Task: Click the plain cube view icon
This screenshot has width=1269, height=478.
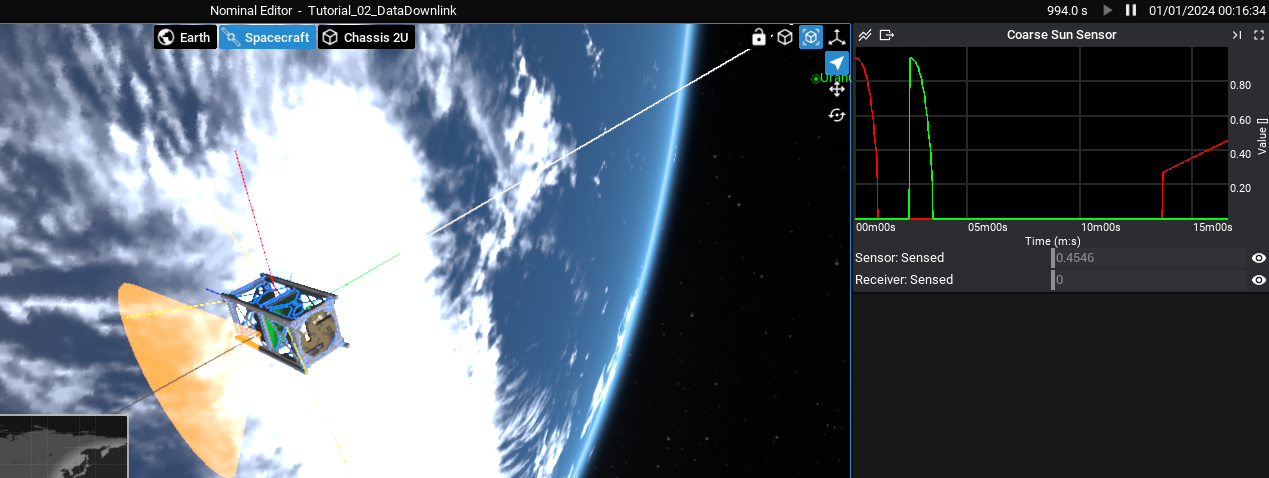Action: pyautogui.click(x=785, y=37)
